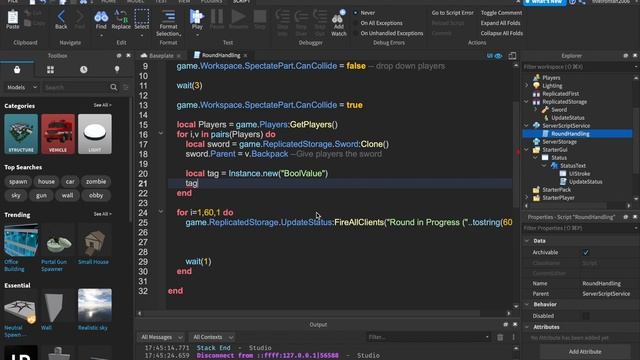Open the Toolbox marketplace grid tab

tap(50, 70)
